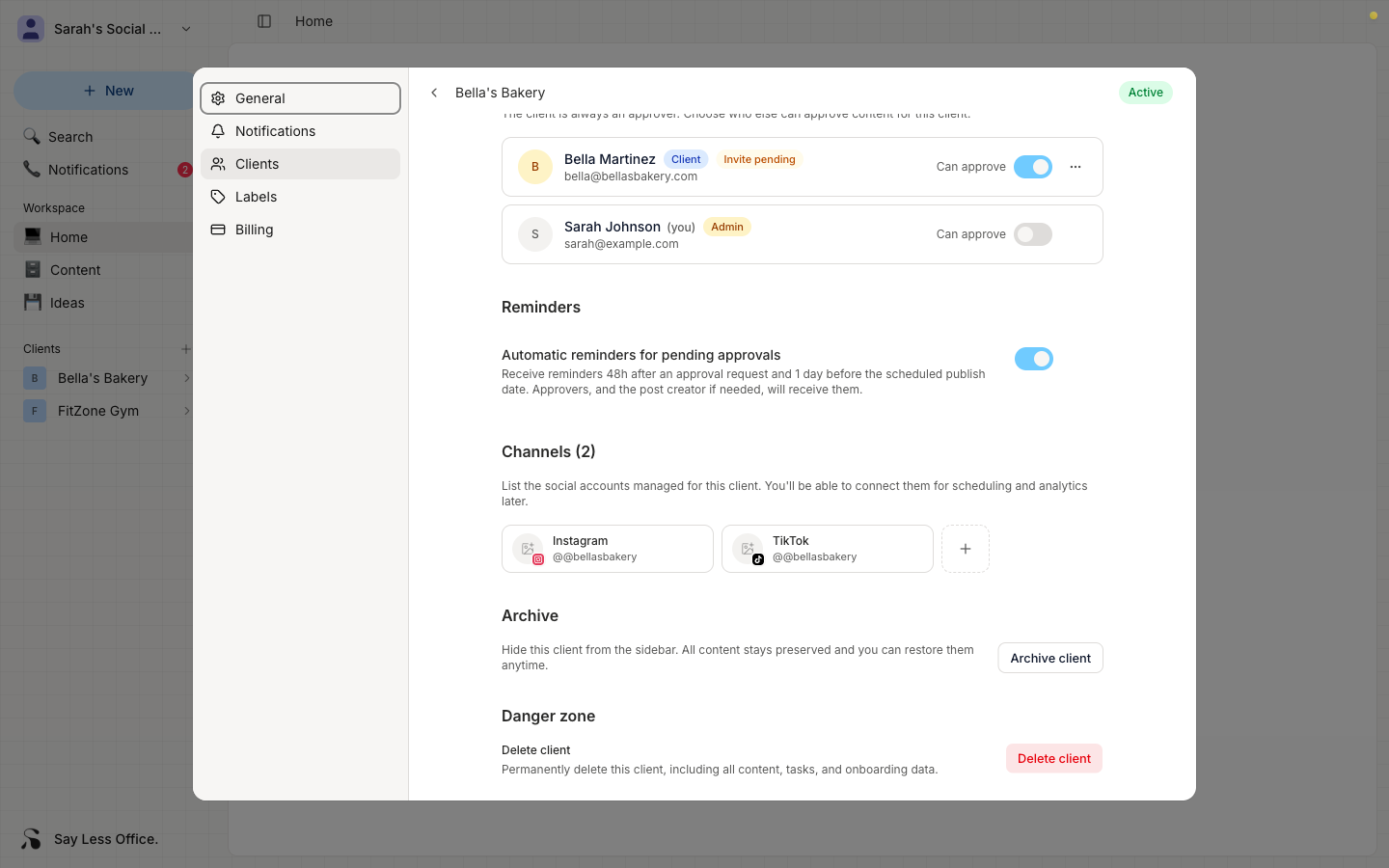Click the TikTok channel image icon

748,549
